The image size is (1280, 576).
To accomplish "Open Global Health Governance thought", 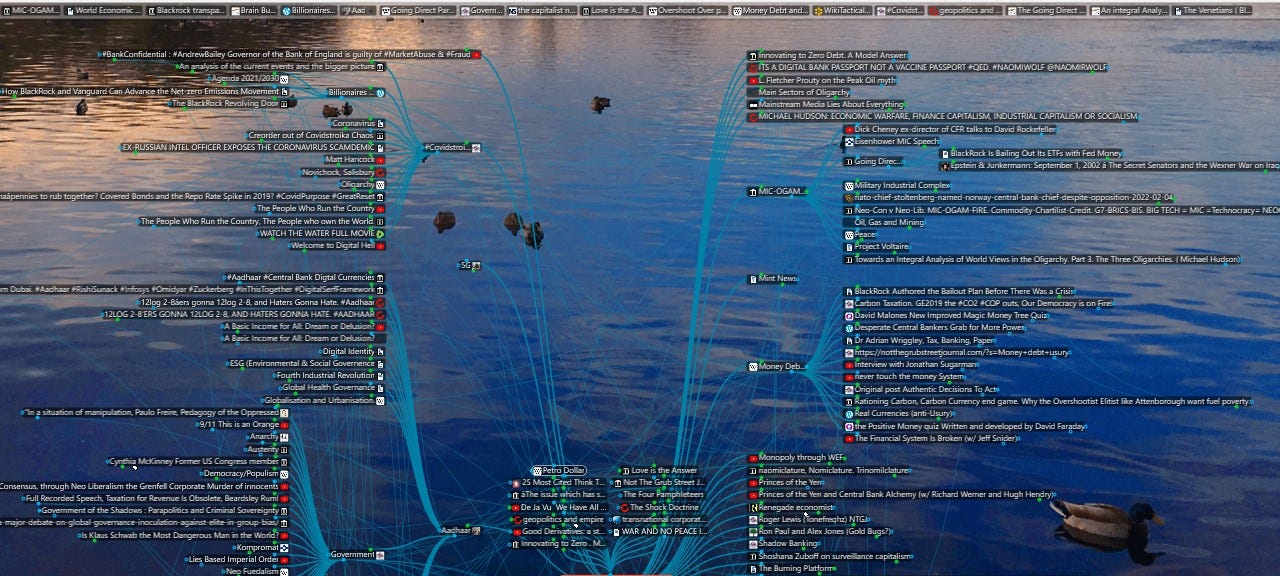I will pos(333,388).
